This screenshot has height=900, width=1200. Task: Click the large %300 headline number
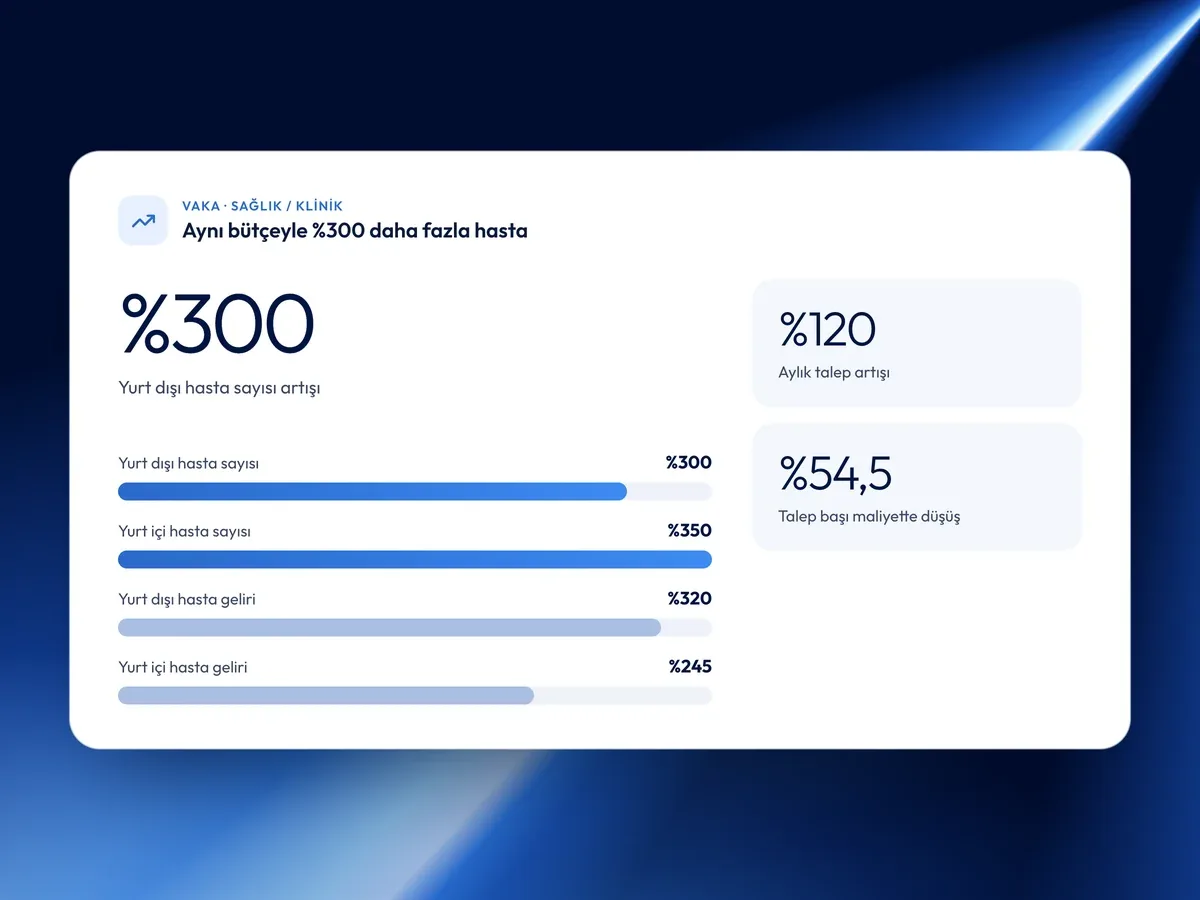(x=217, y=323)
